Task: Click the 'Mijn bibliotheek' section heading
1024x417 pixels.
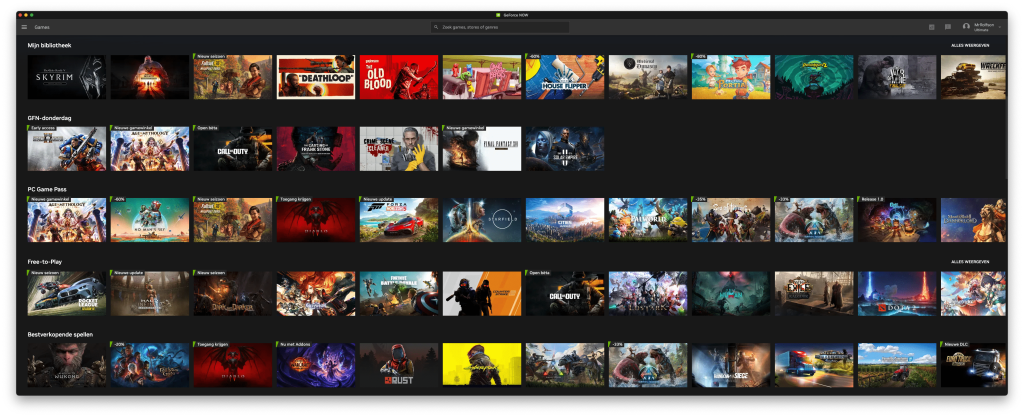Action: [49, 46]
